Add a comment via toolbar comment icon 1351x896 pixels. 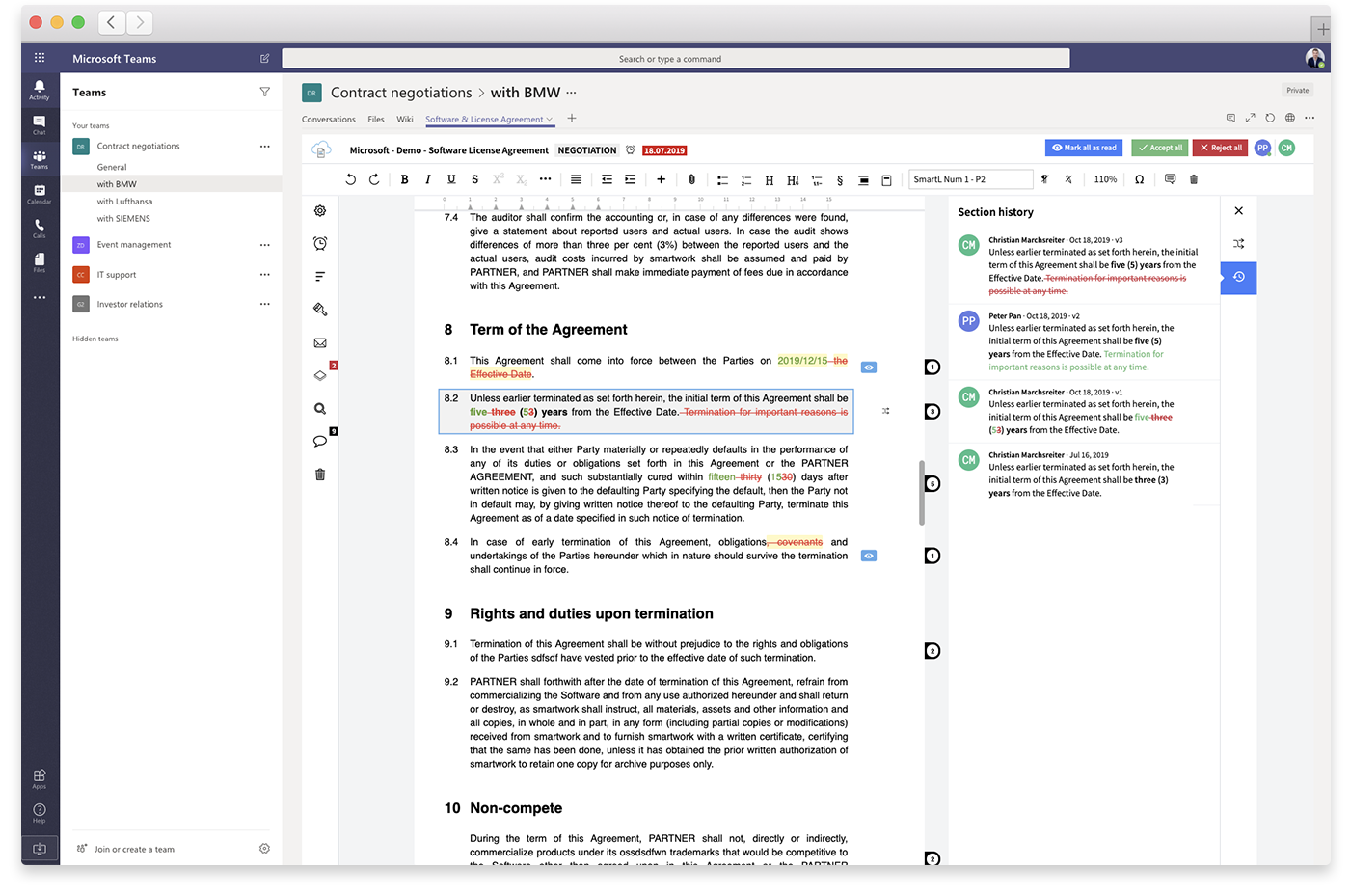tap(1170, 179)
